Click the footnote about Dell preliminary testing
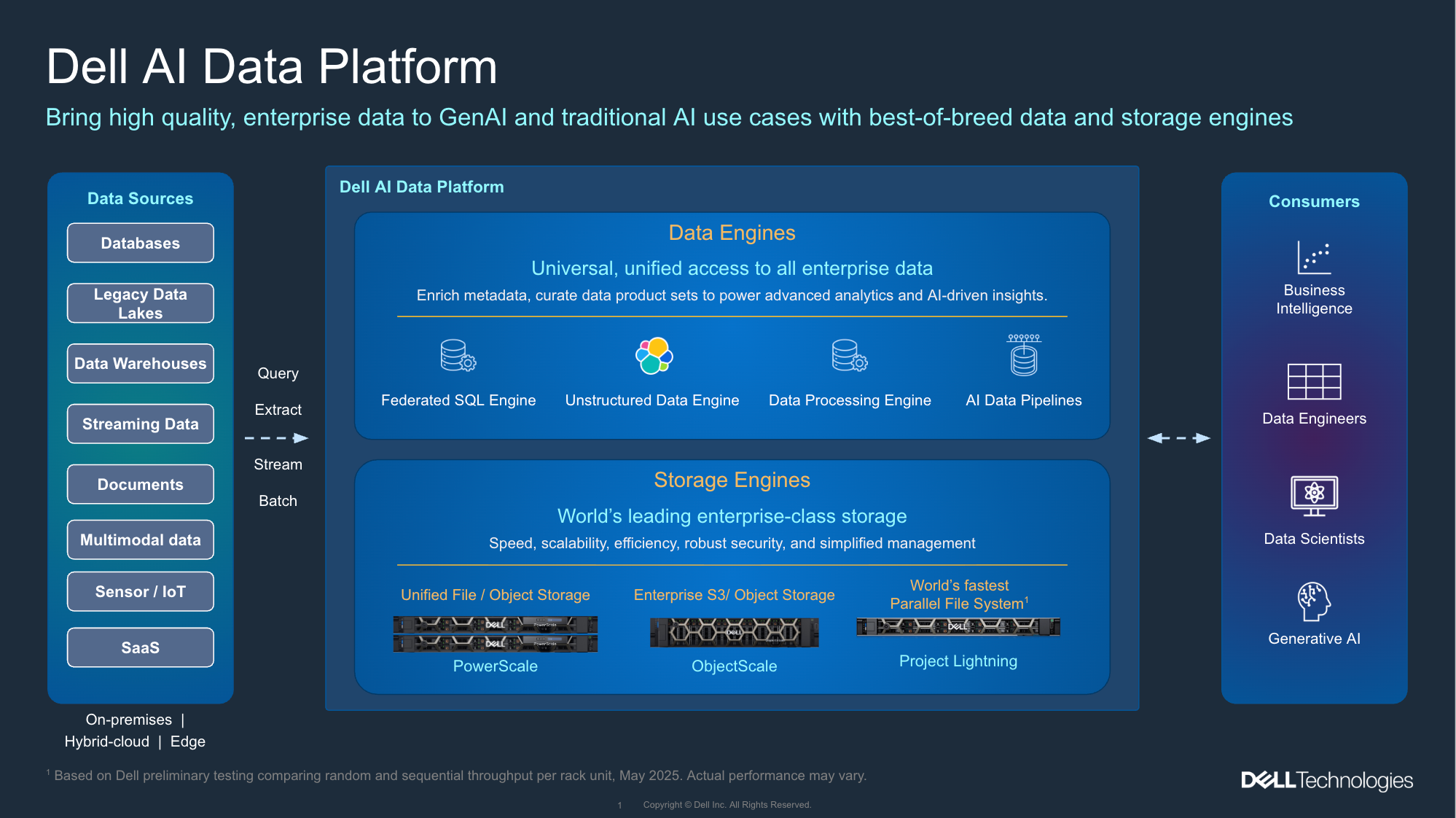Image resolution: width=1456 pixels, height=818 pixels. tap(457, 776)
